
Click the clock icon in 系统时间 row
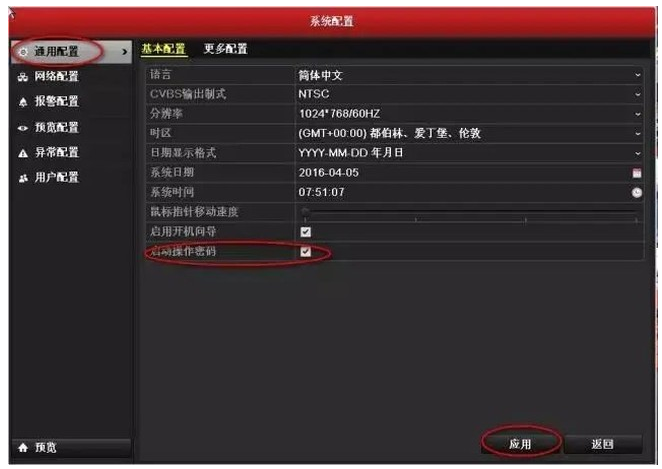tap(637, 192)
